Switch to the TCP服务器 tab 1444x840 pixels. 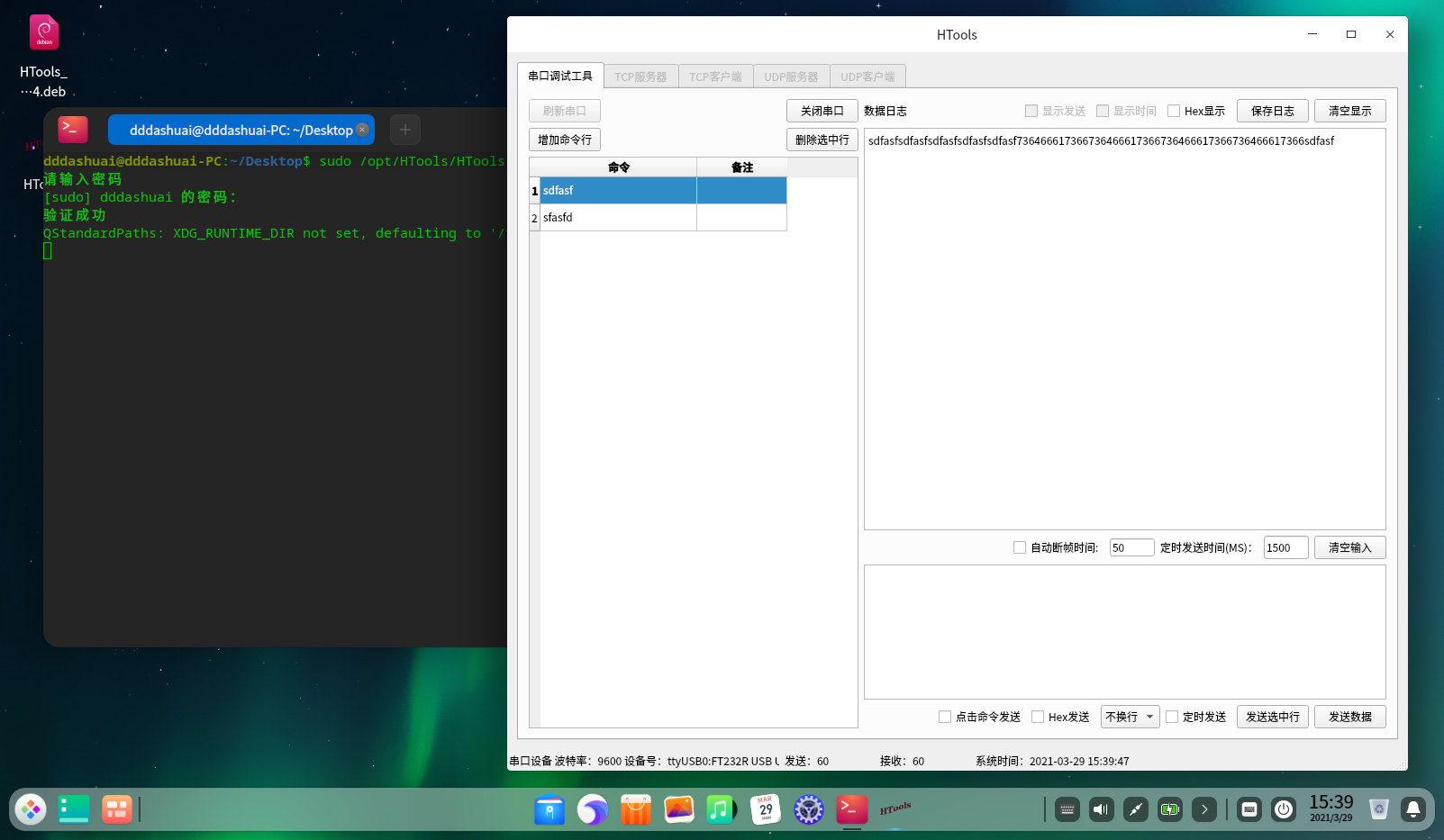pos(640,77)
